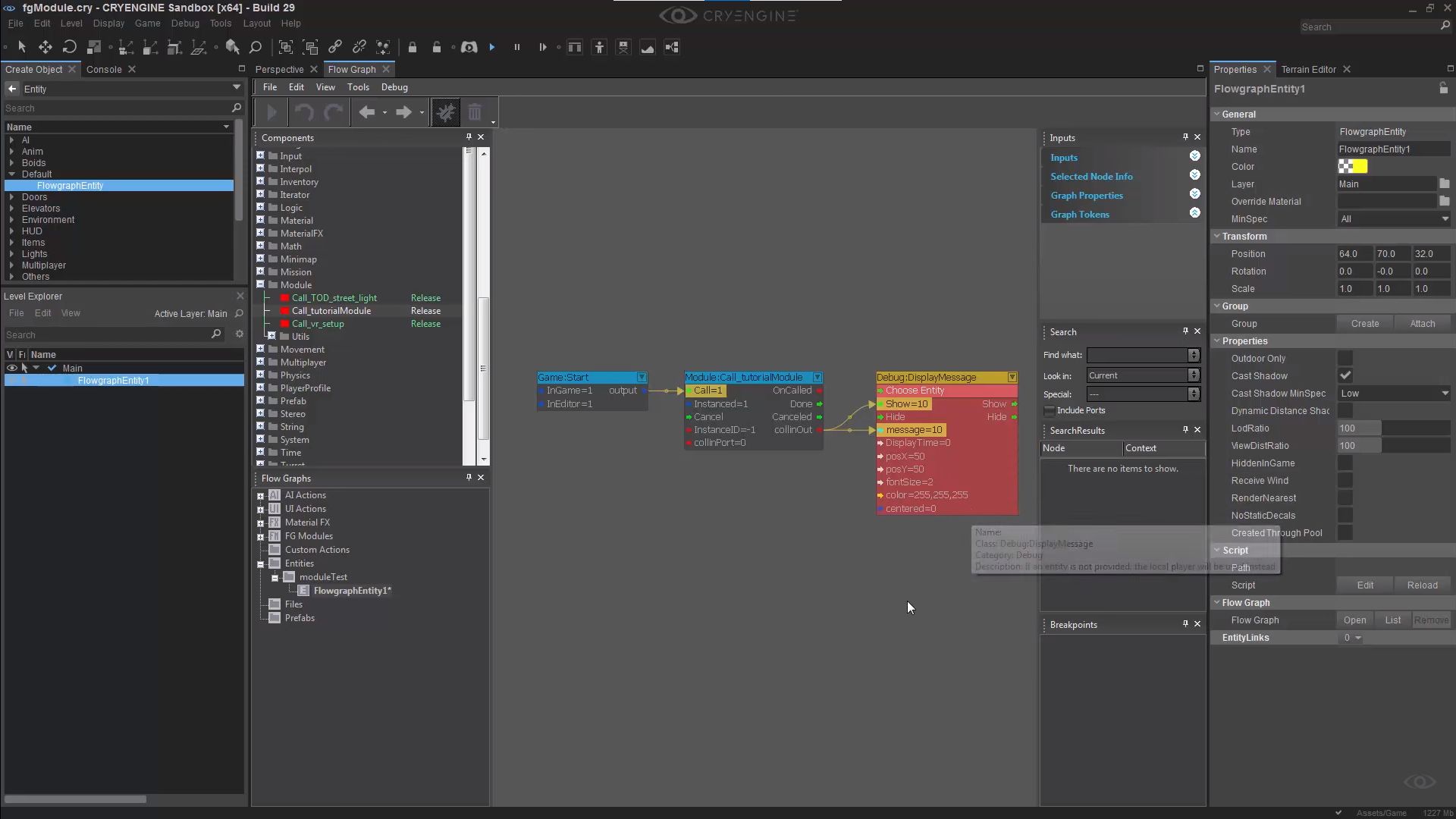Click the entity Color swatch in Properties
The height and width of the screenshot is (819, 1456).
tap(1353, 166)
